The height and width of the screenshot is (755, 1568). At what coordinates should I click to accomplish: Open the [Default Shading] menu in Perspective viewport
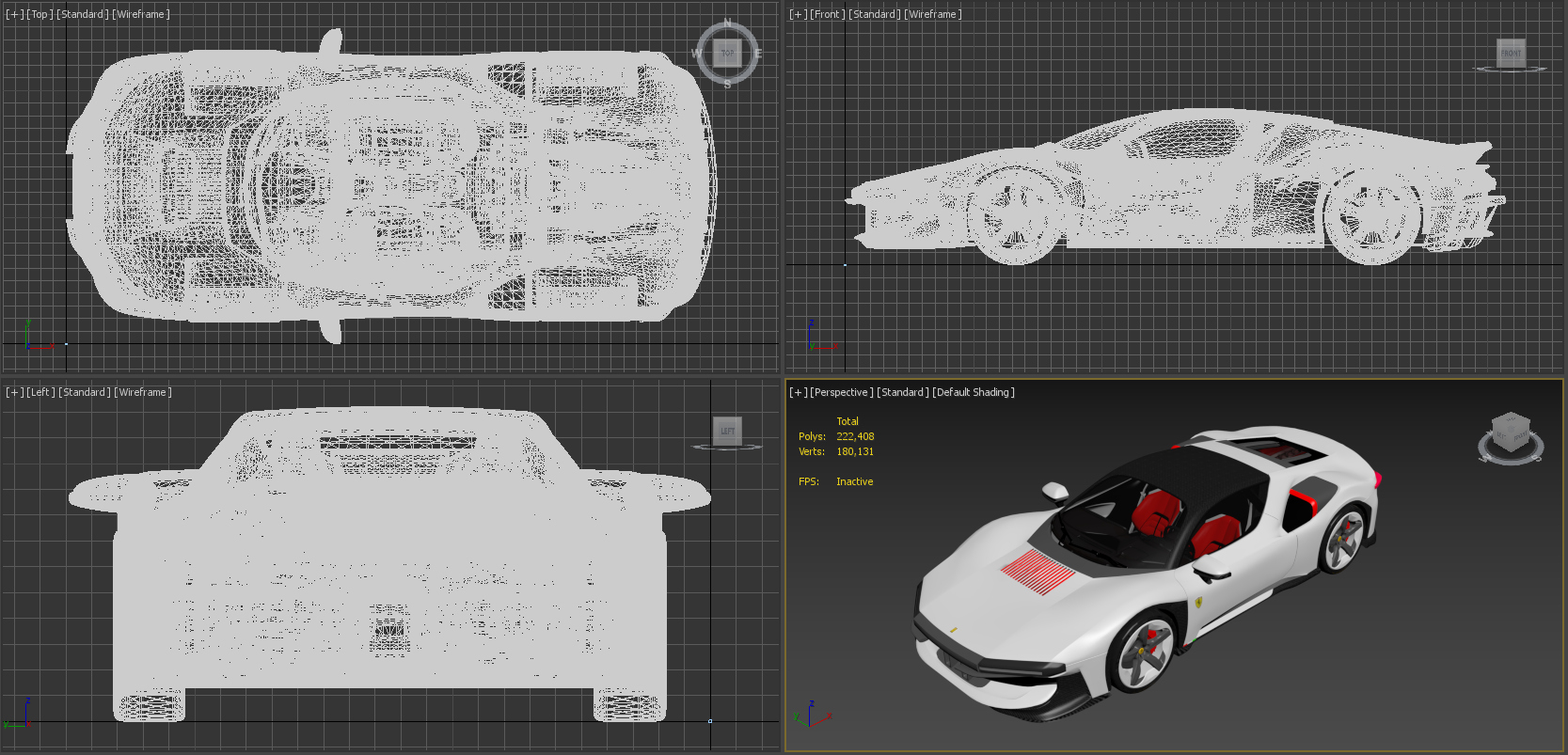point(974,392)
